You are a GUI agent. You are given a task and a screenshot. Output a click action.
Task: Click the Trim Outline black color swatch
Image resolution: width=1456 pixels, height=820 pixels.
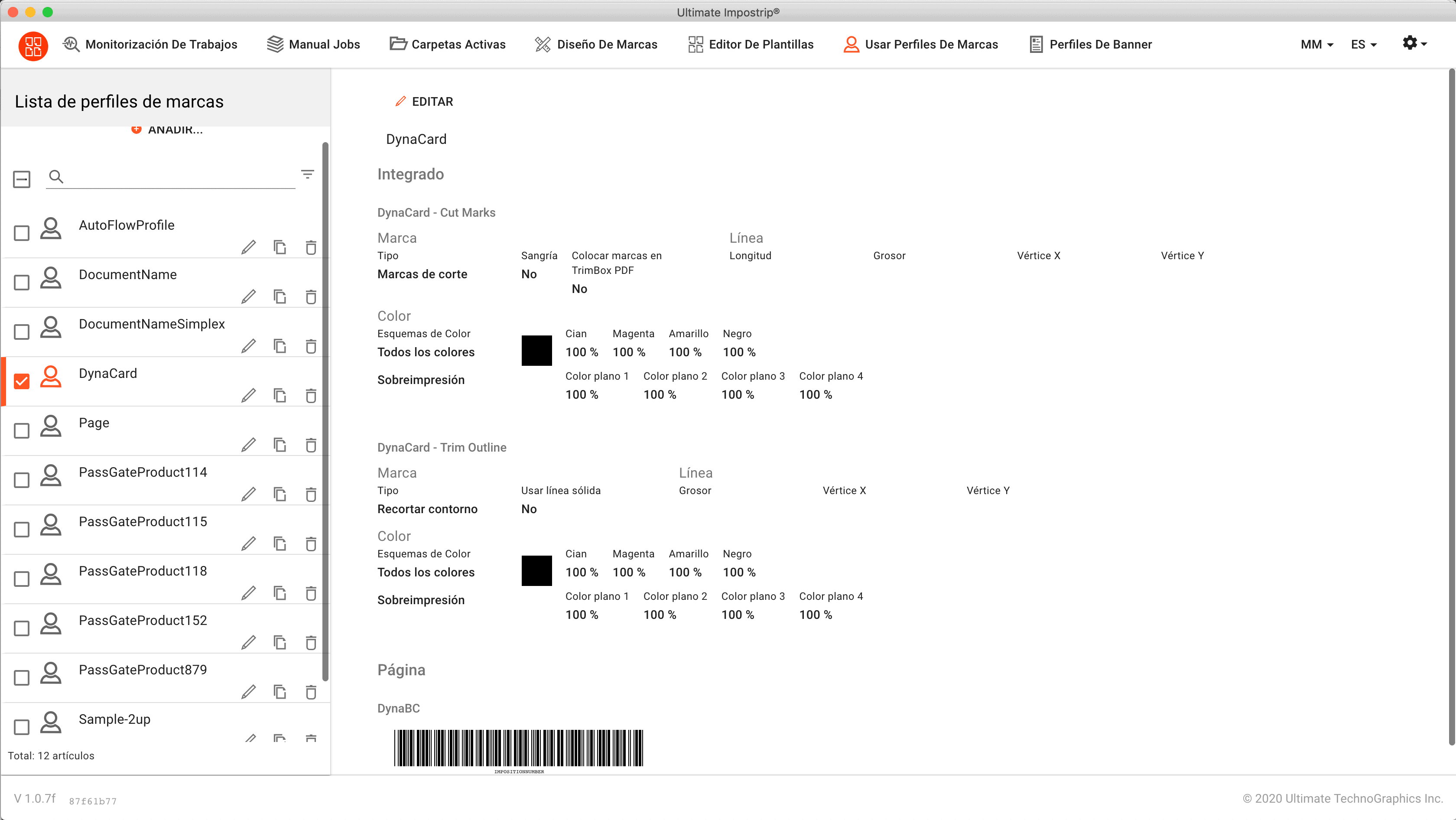536,571
